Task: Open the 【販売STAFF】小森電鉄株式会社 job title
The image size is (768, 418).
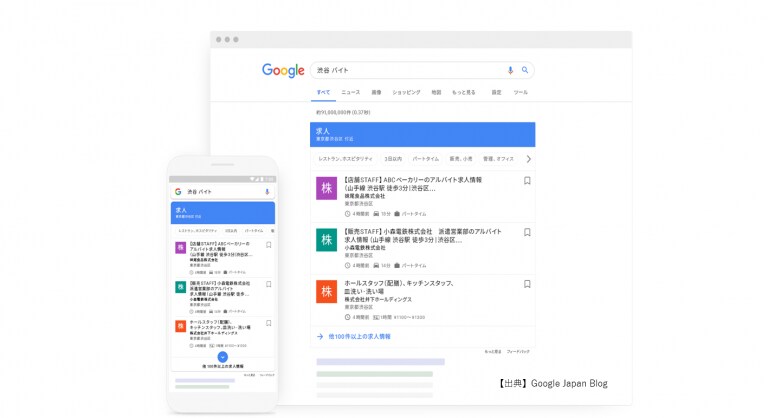Action: click(423, 236)
